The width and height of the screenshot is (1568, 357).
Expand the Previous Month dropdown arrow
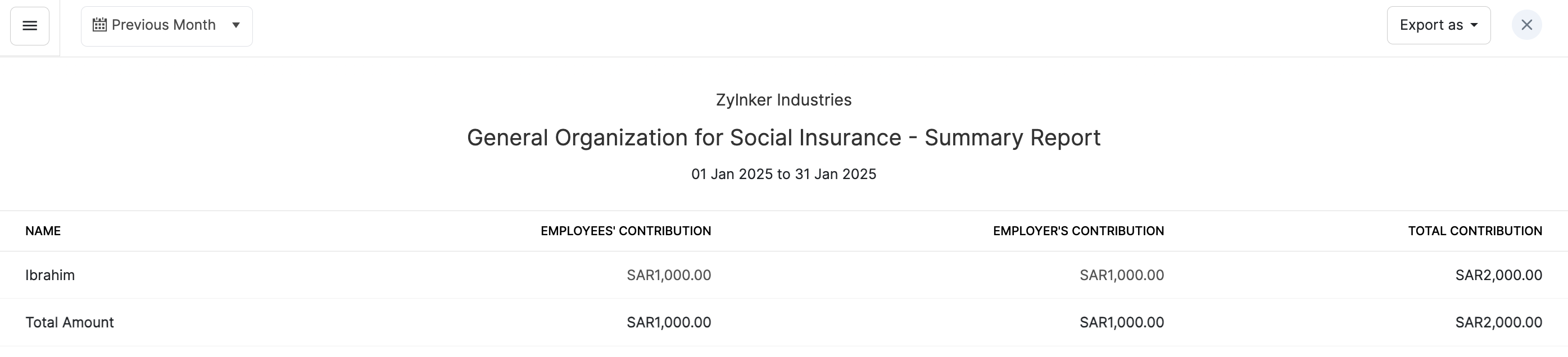click(x=236, y=25)
